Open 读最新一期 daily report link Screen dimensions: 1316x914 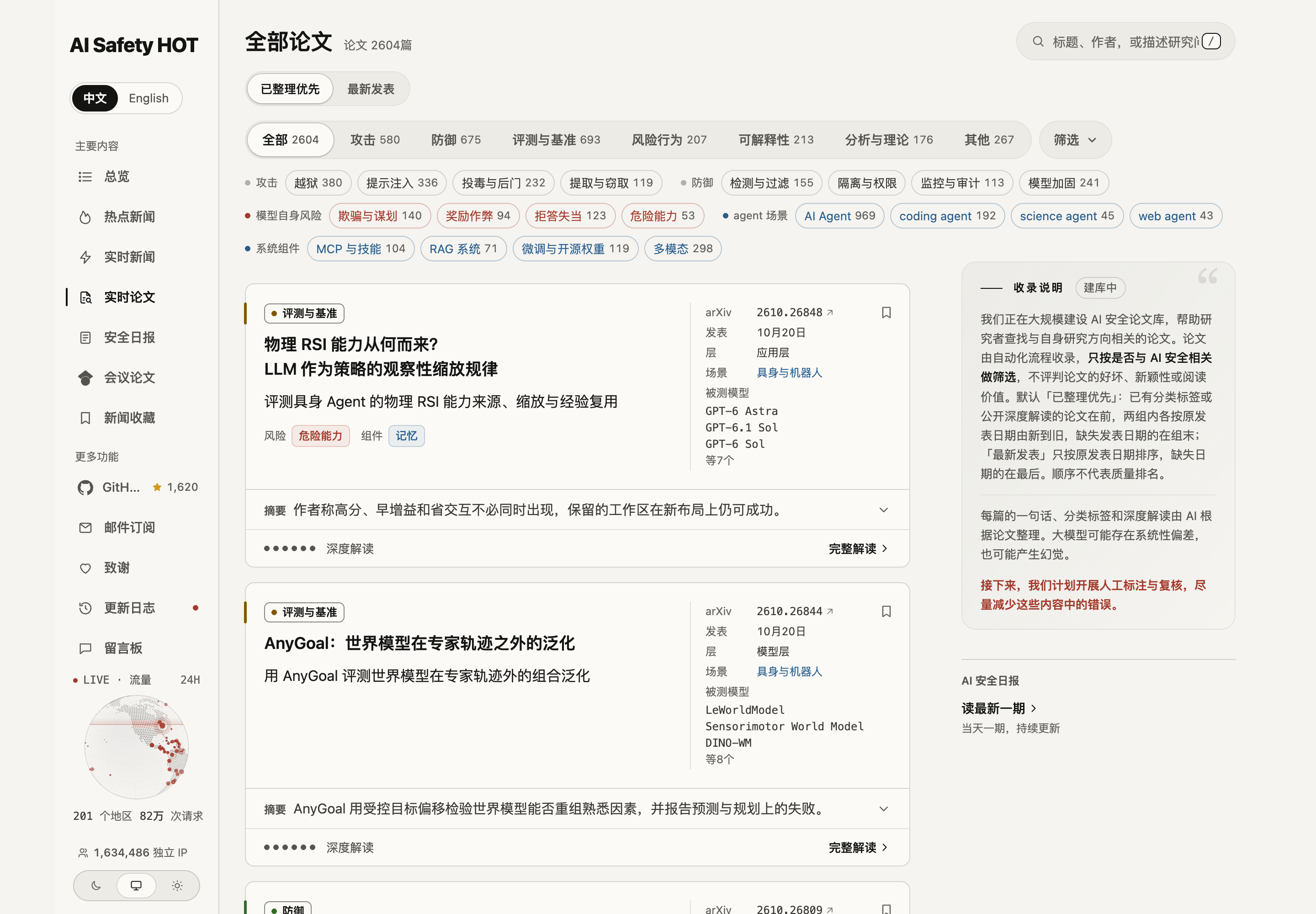coord(999,709)
